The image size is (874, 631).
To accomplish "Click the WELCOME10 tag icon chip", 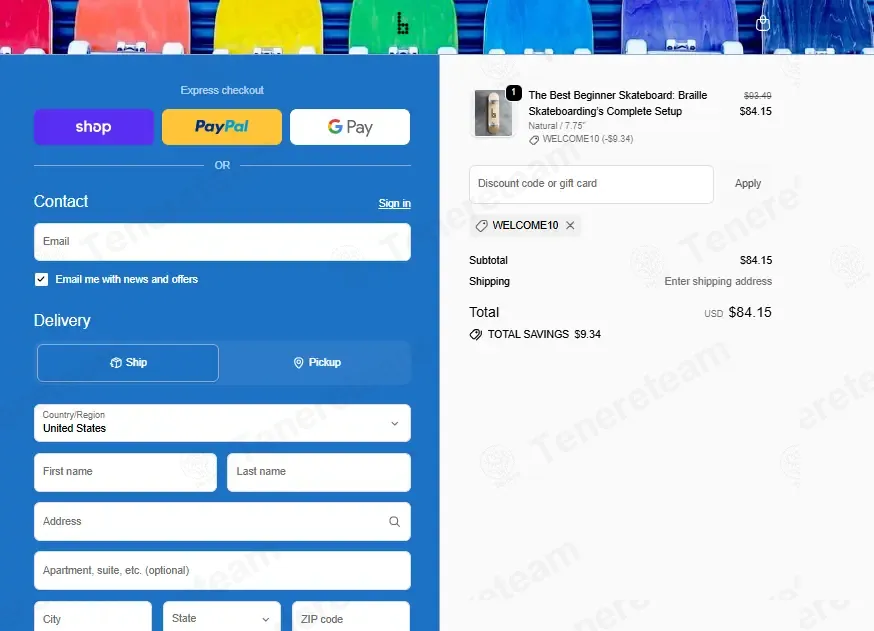I will tap(482, 226).
